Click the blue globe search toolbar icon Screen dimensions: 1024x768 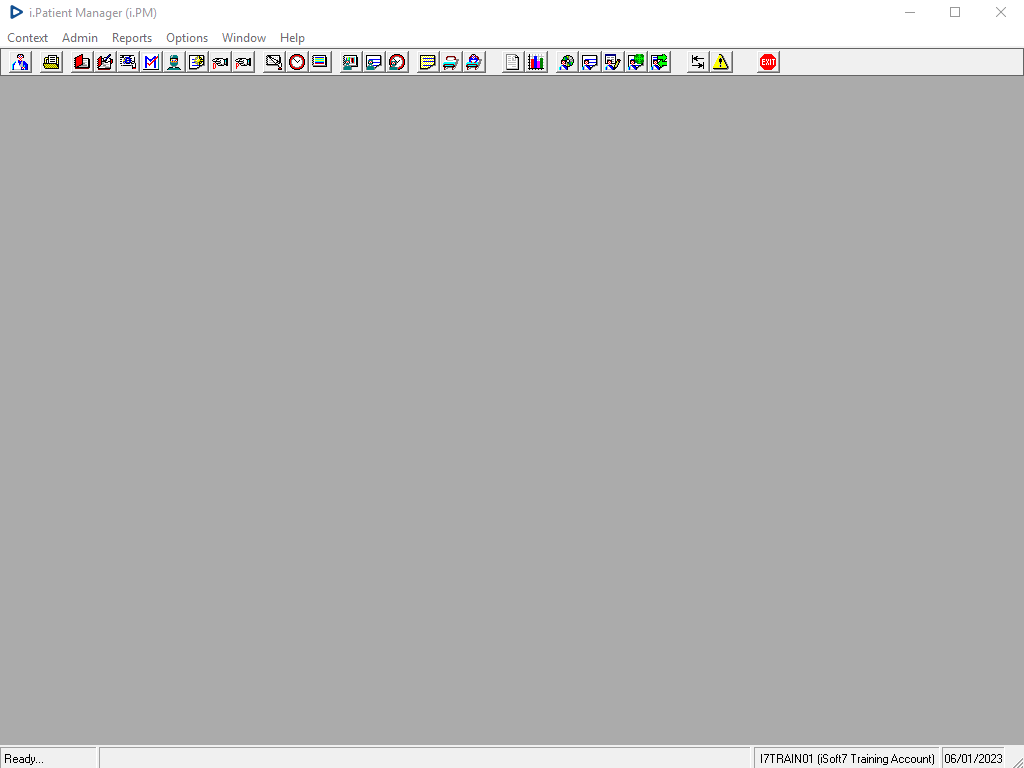[128, 62]
